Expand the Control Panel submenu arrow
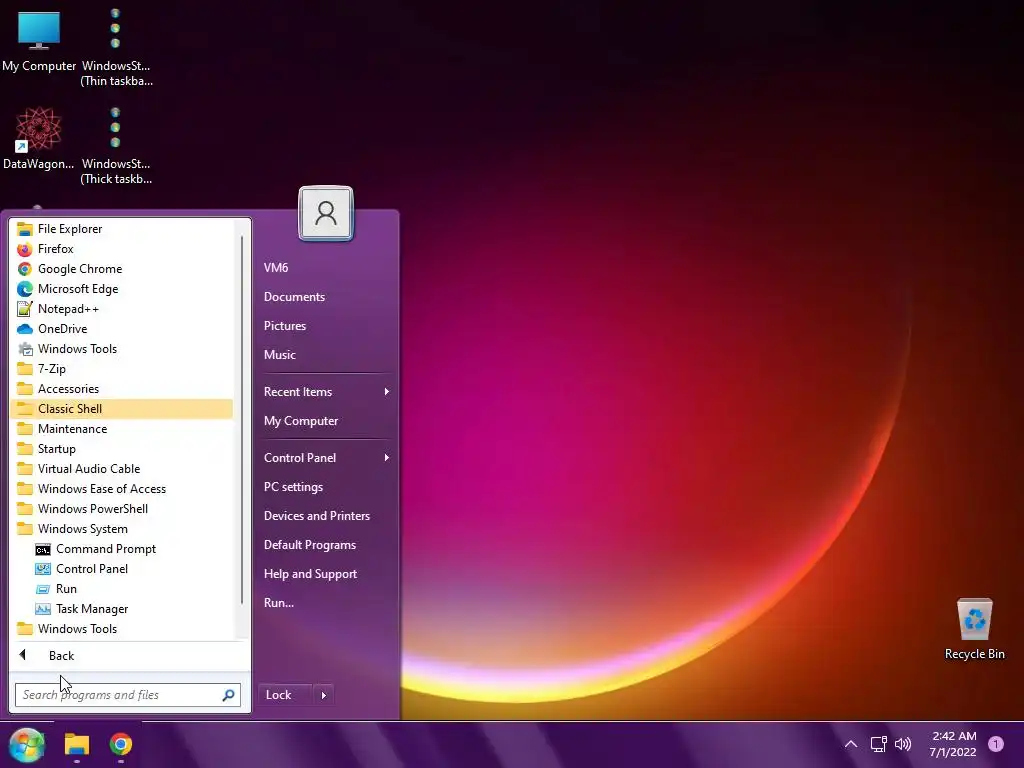This screenshot has width=1024, height=768. tap(387, 458)
